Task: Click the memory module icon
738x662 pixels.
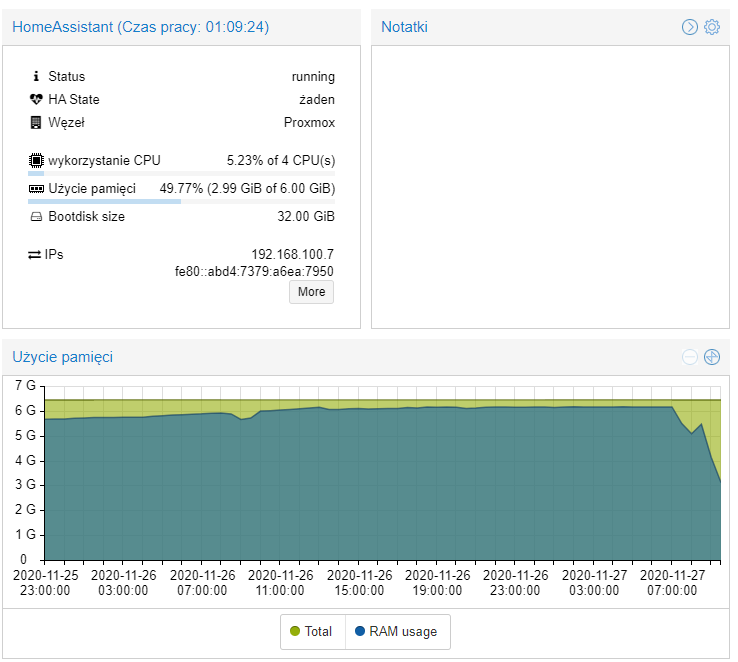Action: pos(36,189)
